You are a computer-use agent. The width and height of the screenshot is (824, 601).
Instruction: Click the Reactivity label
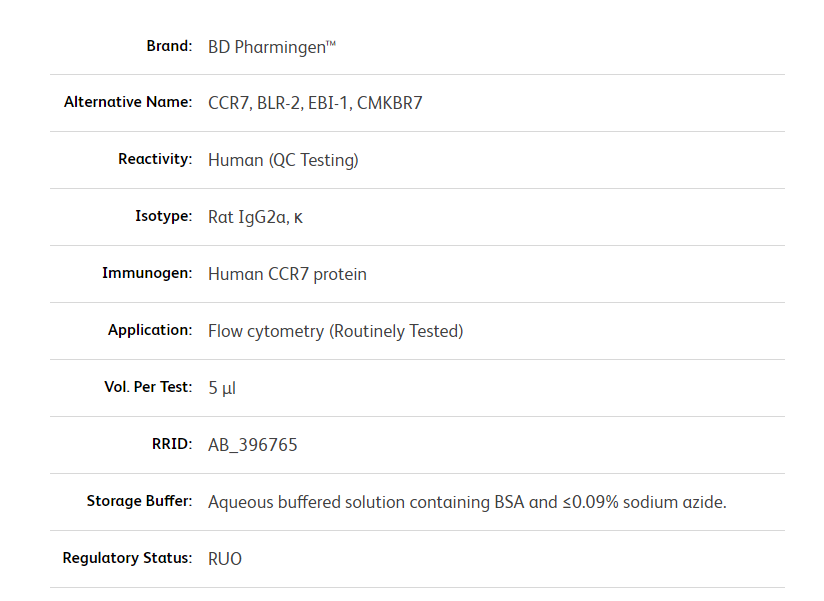click(x=155, y=159)
